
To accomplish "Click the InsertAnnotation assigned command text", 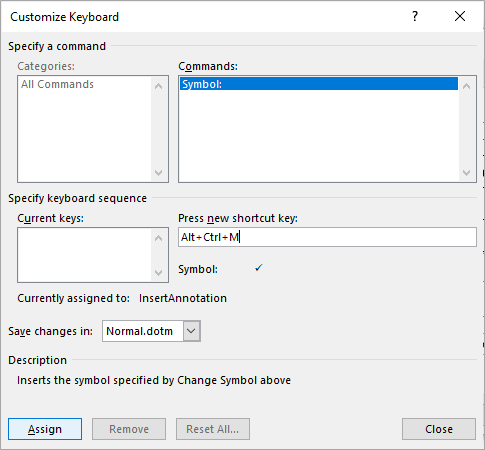I will click(183, 298).
